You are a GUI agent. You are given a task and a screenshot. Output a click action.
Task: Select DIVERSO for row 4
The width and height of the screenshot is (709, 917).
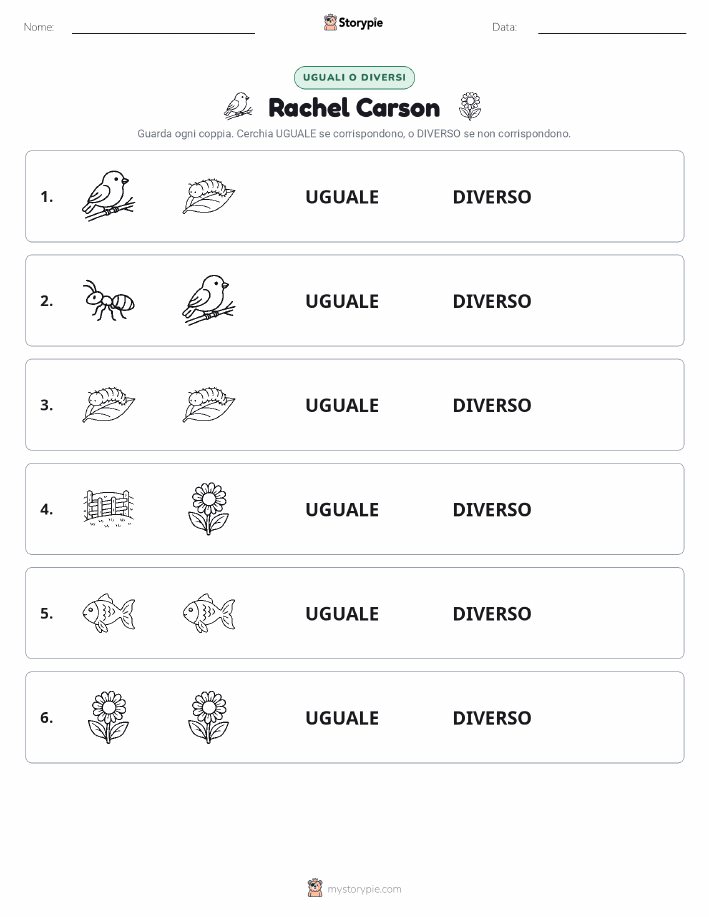(x=492, y=509)
